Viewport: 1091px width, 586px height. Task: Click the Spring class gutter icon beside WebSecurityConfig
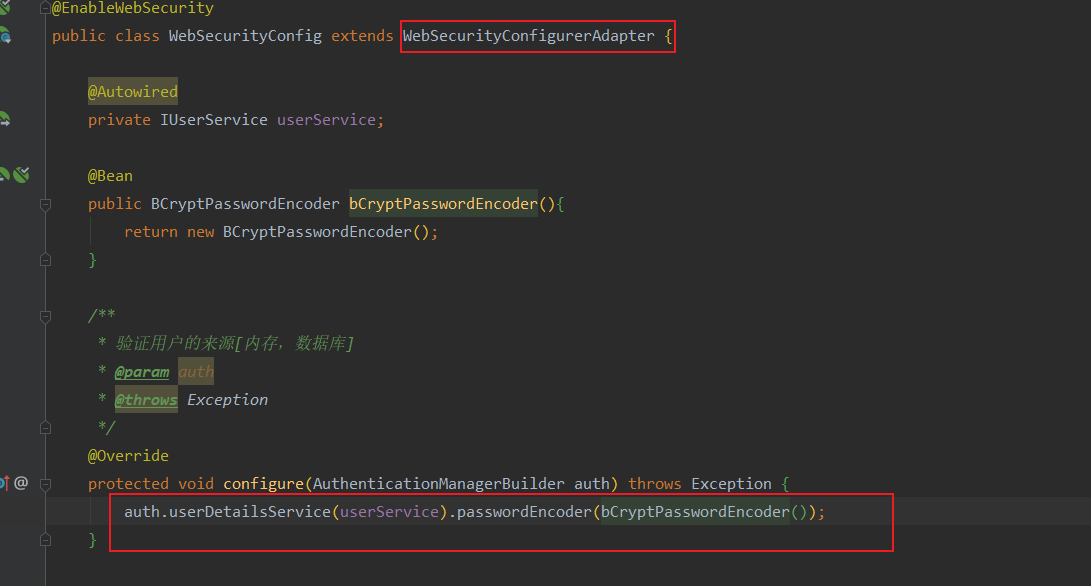(x=5, y=35)
